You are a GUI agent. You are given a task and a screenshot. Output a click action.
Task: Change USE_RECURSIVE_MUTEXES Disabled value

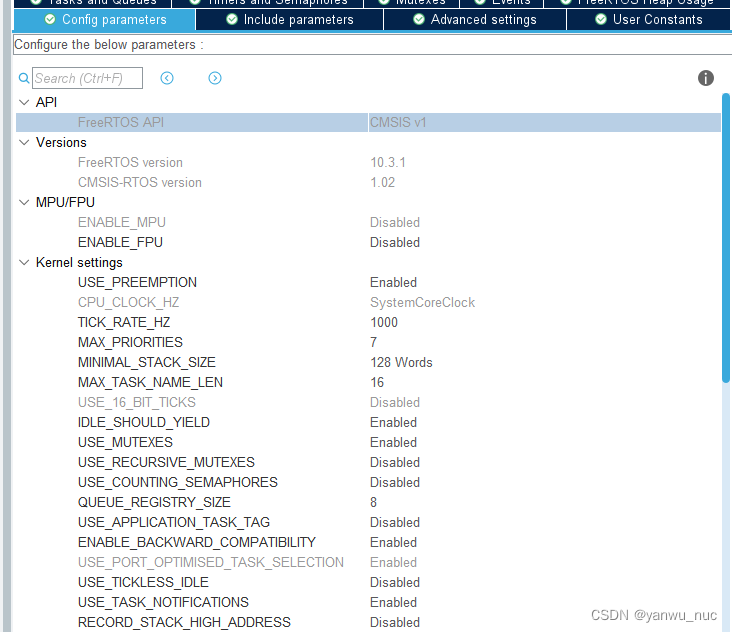click(x=394, y=463)
